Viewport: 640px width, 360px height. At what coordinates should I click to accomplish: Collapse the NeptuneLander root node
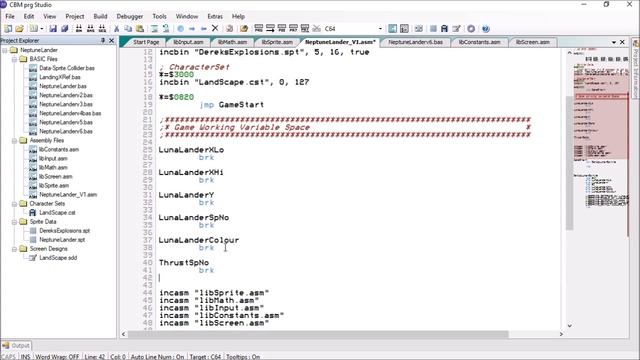coord(5,50)
